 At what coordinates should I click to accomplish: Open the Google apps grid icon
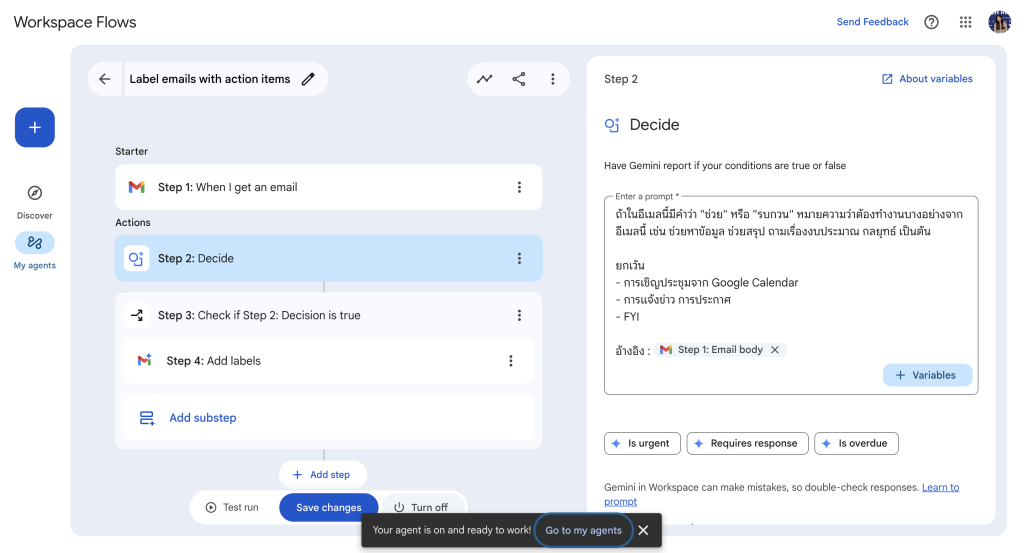(965, 22)
